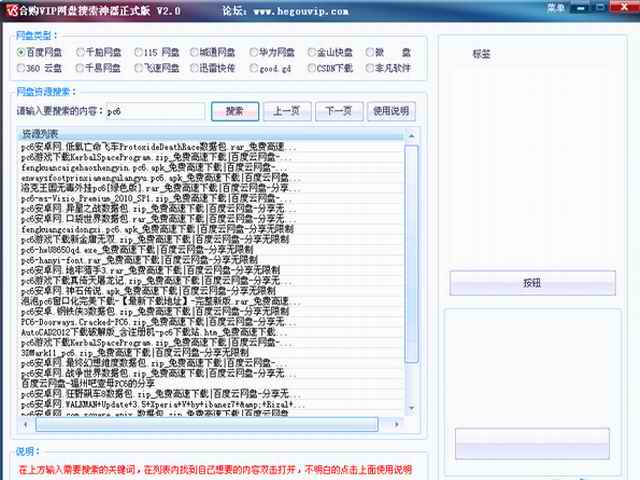
Task: Click the empty button at bottom of right panel
Action: coord(532,444)
